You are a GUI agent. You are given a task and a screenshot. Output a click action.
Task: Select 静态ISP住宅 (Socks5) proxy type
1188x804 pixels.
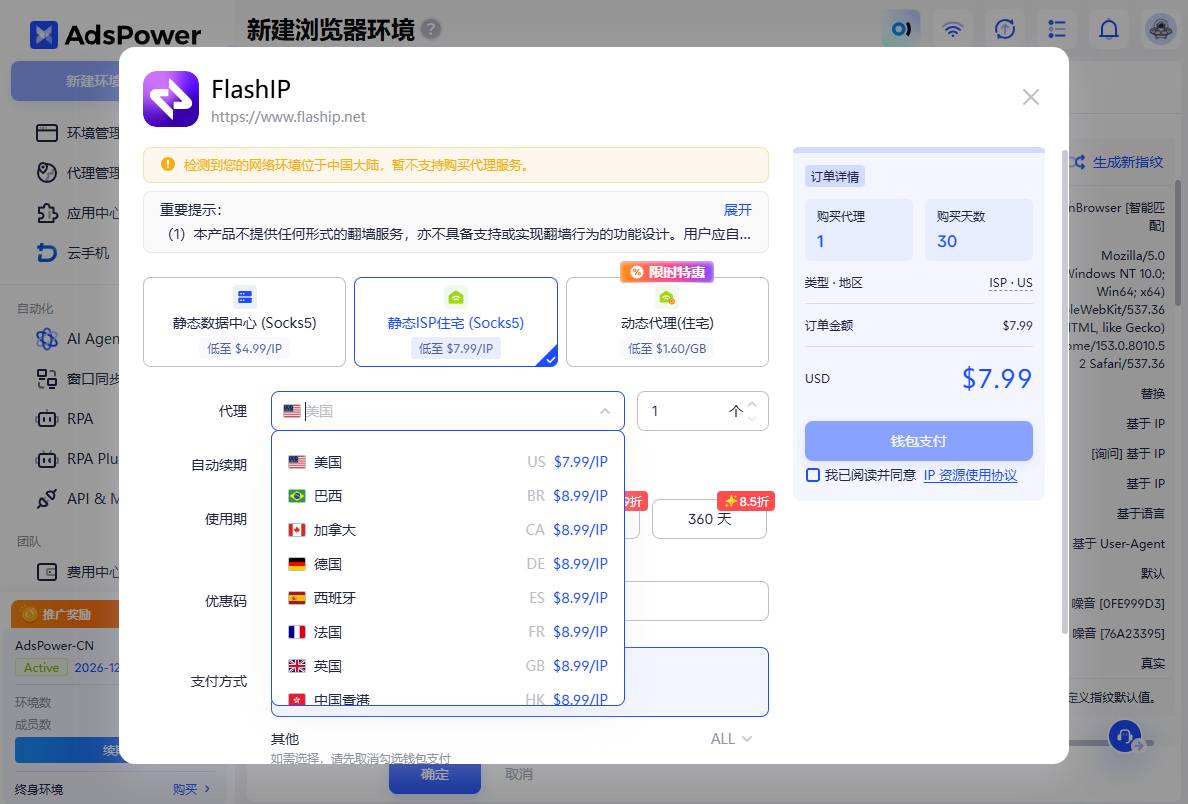tap(456, 322)
